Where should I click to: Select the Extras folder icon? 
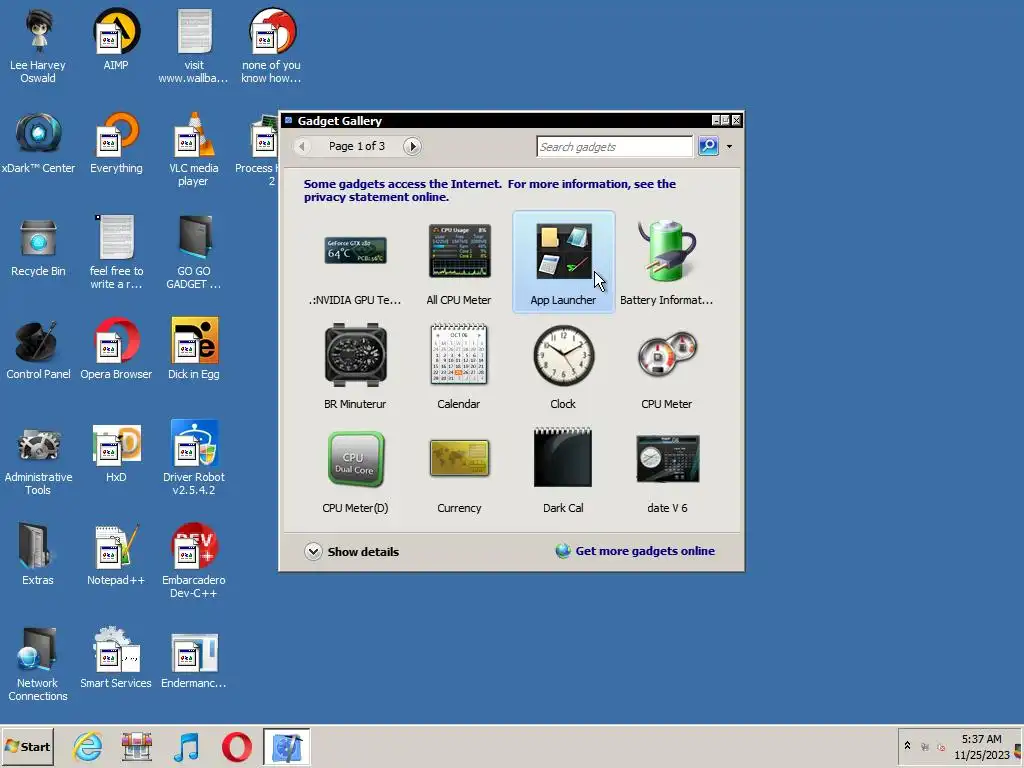click(x=38, y=556)
